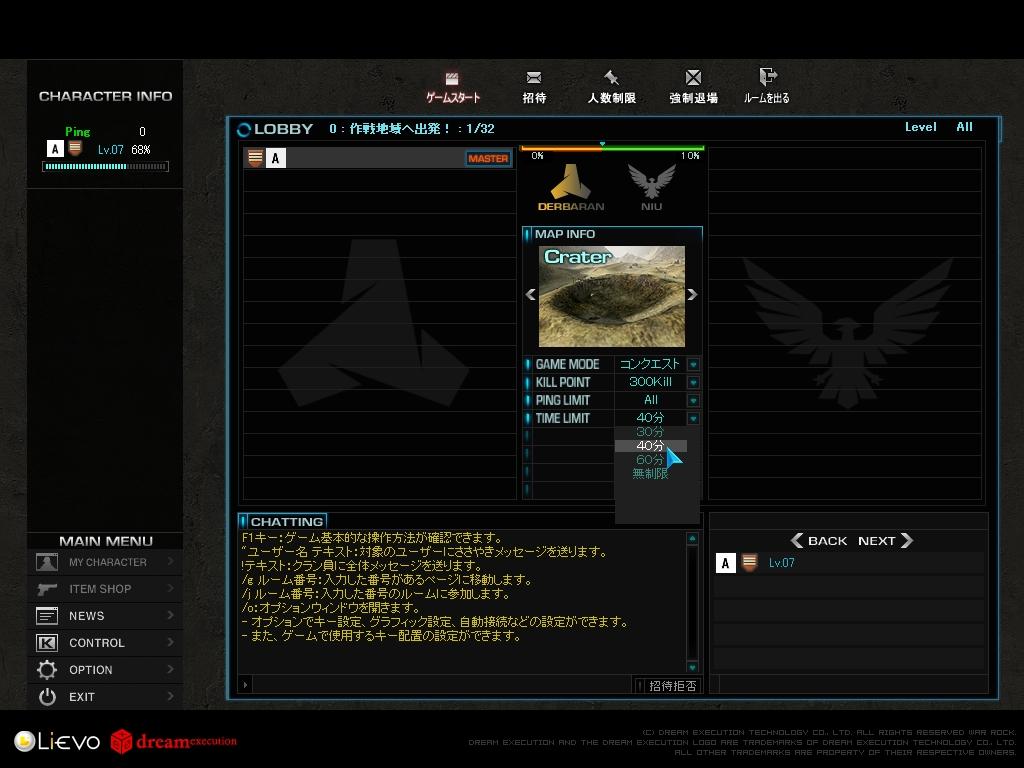Viewport: 1024px width, 768px height.
Task: Click the team balance bar above emblems
Action: pyautogui.click(x=612, y=148)
